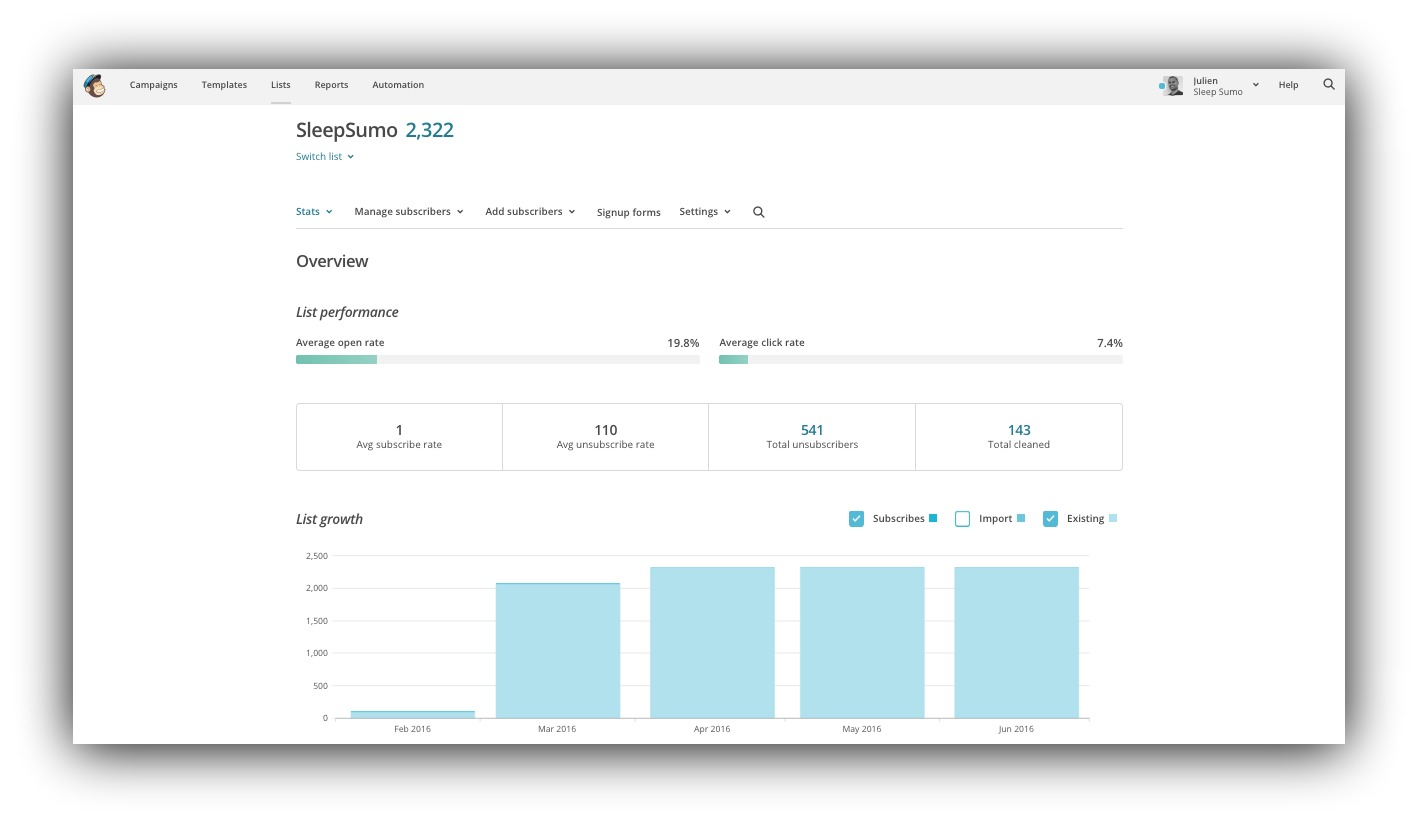Click the Mar 2016 chart bar

(x=558, y=650)
